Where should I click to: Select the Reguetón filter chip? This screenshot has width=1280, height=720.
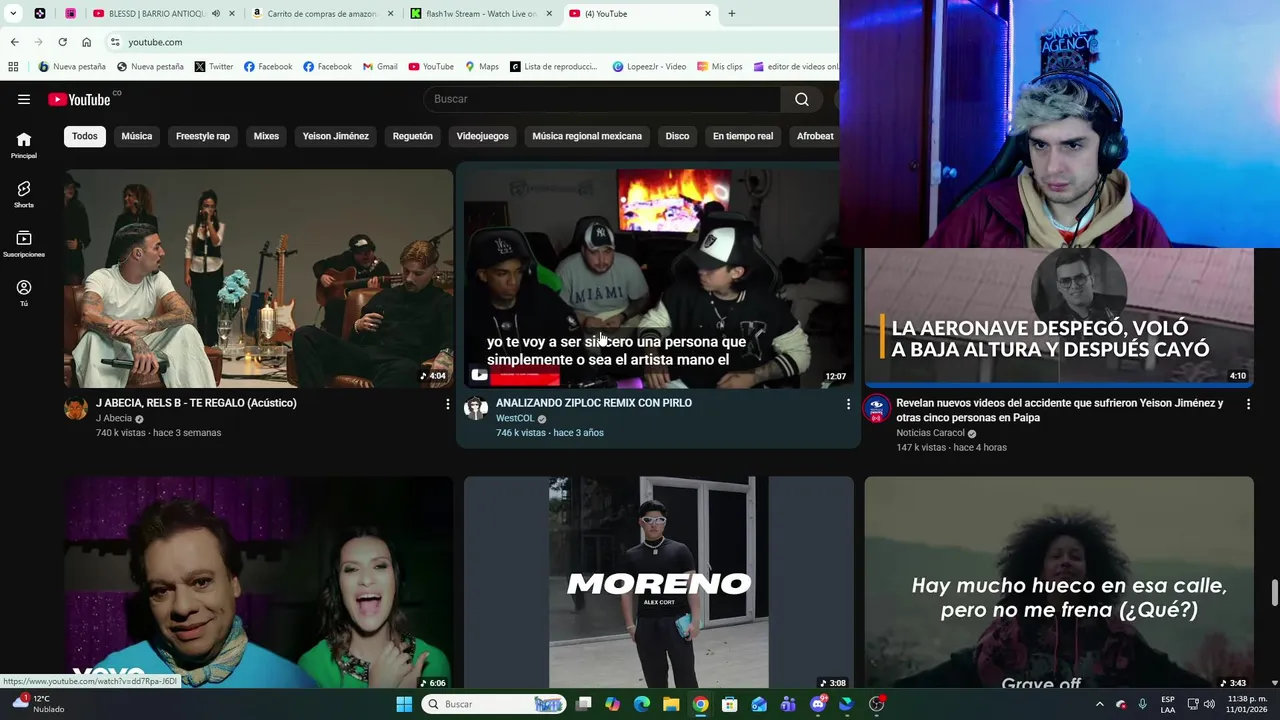413,136
